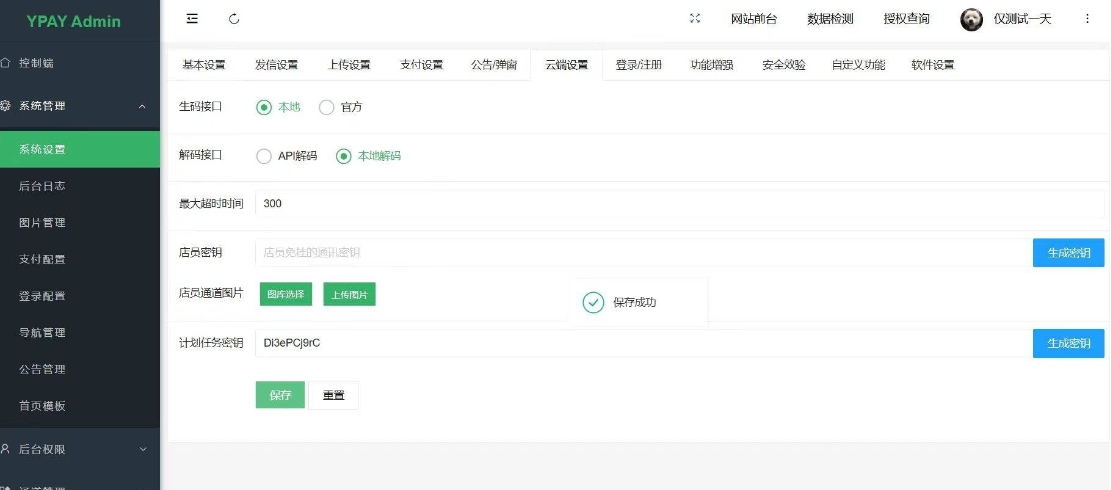Toggle fullscreen mode icon

click(696, 19)
